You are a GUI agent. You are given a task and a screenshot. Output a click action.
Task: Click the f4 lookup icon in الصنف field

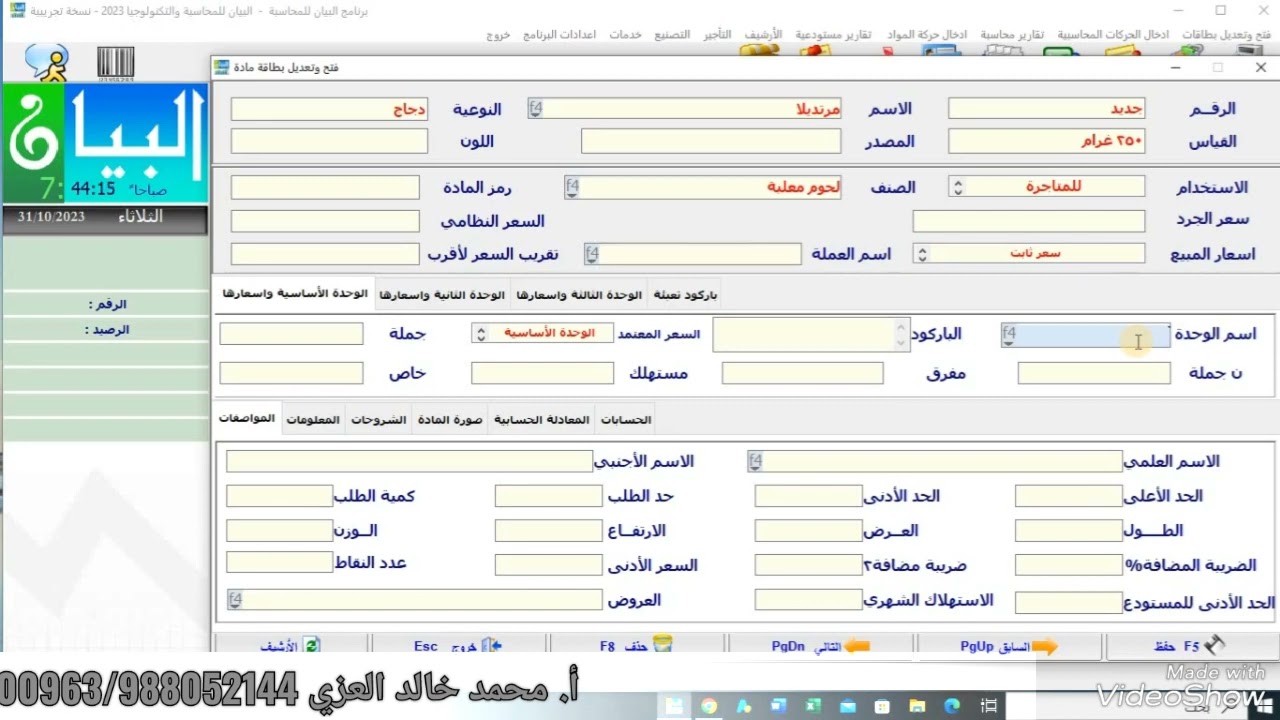click(572, 186)
